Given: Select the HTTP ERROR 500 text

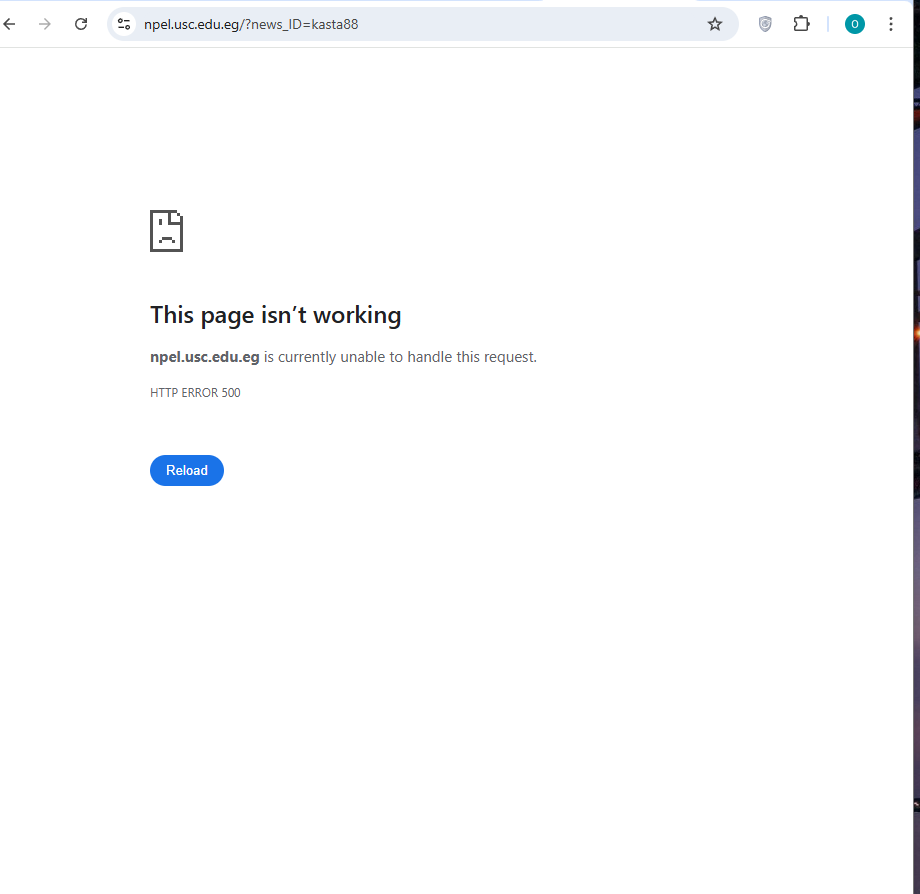Looking at the screenshot, I should click(195, 392).
